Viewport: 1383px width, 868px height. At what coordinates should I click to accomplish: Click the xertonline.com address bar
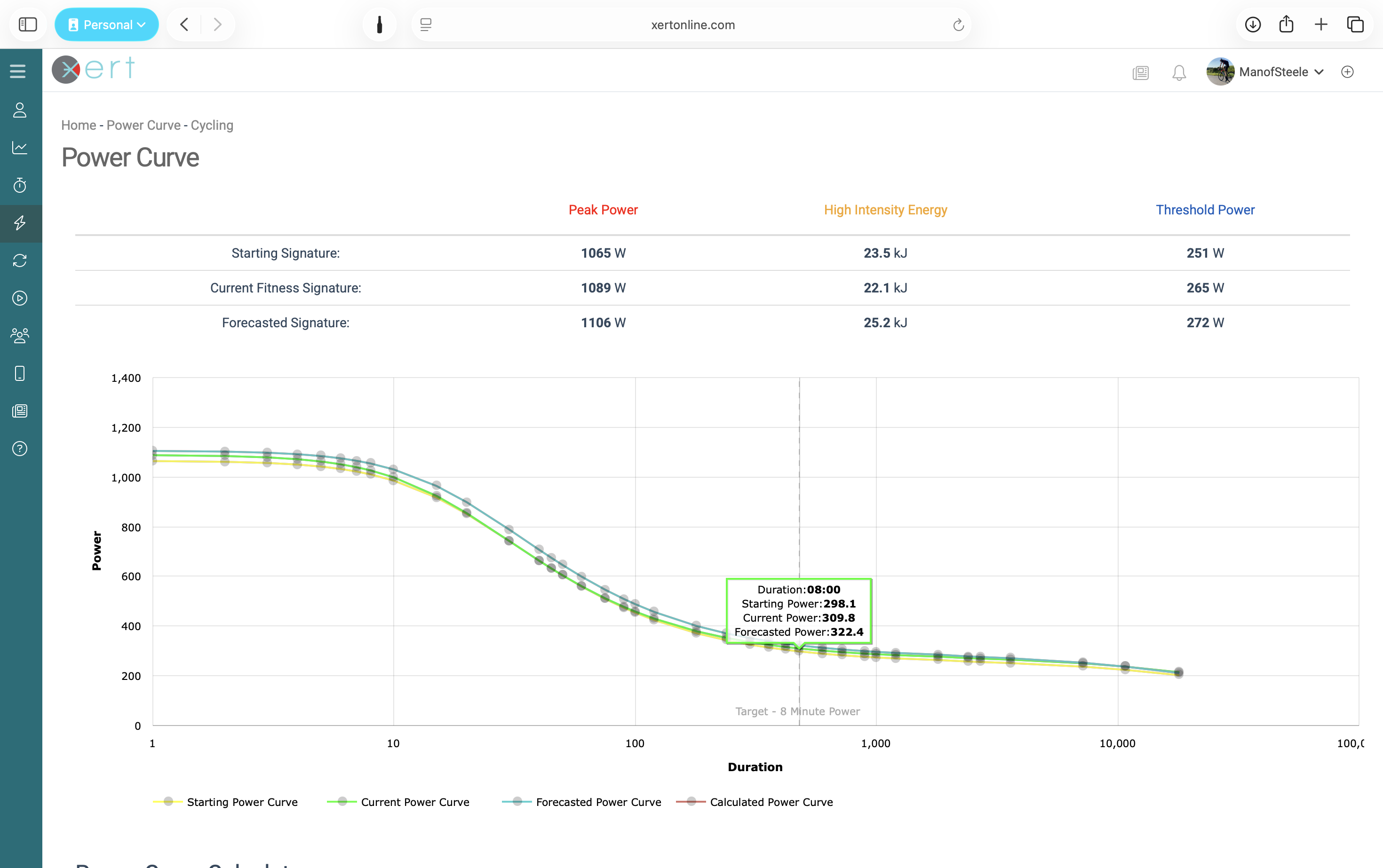[x=692, y=24]
